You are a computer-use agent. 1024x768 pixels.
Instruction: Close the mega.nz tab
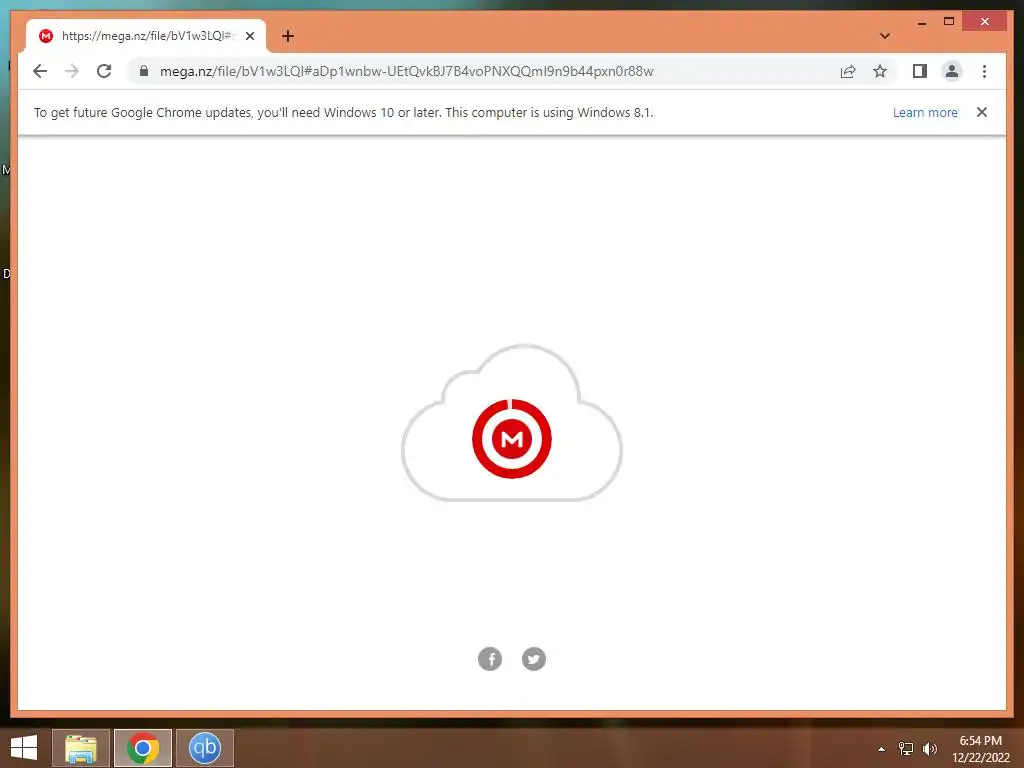[249, 36]
